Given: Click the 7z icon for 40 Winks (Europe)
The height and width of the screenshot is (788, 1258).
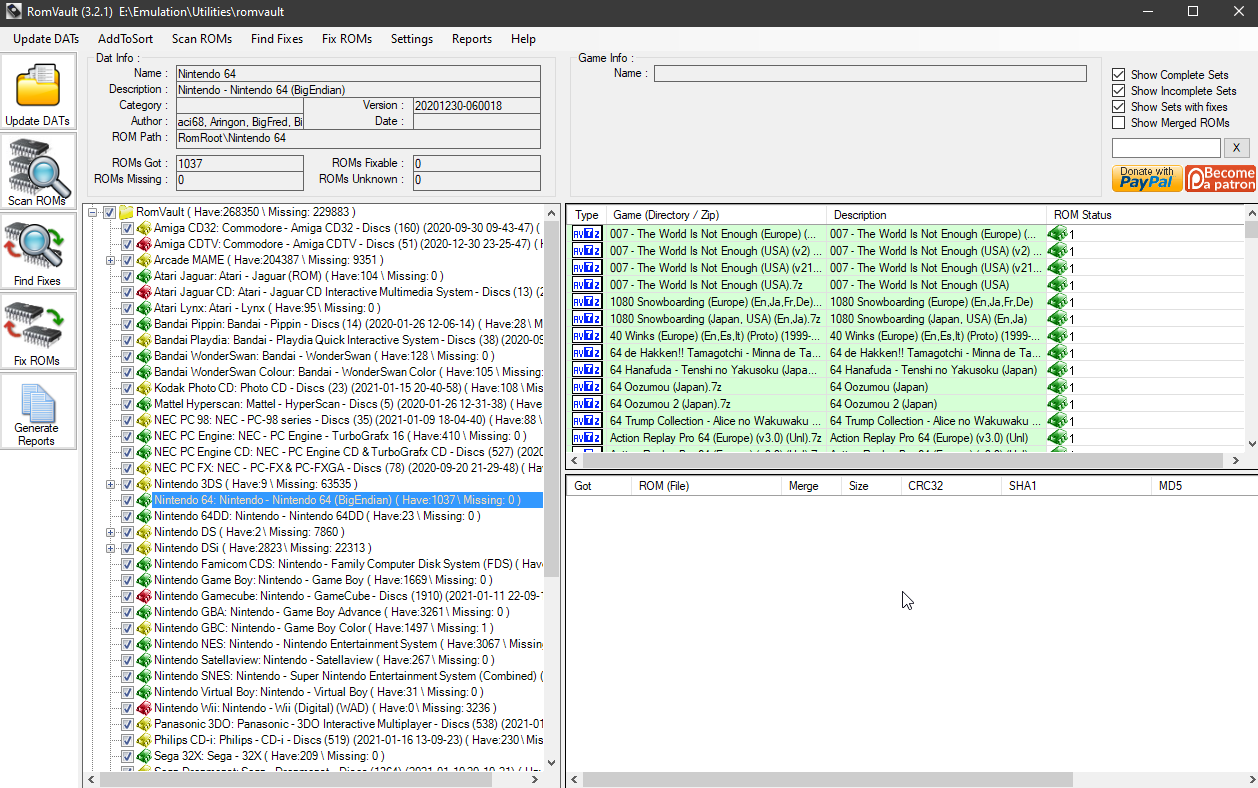Looking at the screenshot, I should (x=586, y=336).
